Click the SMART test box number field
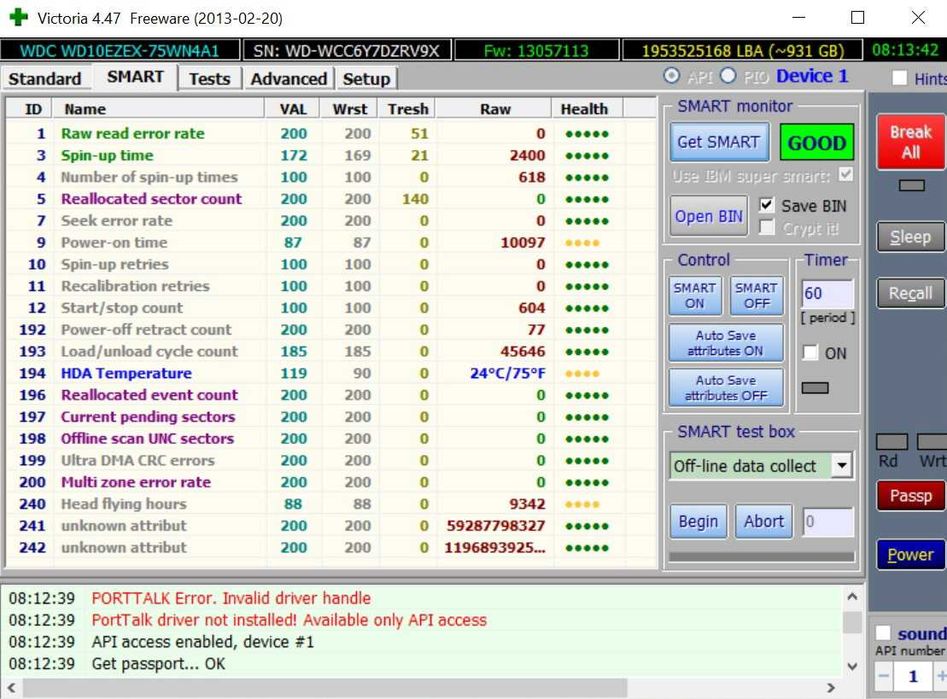The height and width of the screenshot is (699, 947). [827, 521]
